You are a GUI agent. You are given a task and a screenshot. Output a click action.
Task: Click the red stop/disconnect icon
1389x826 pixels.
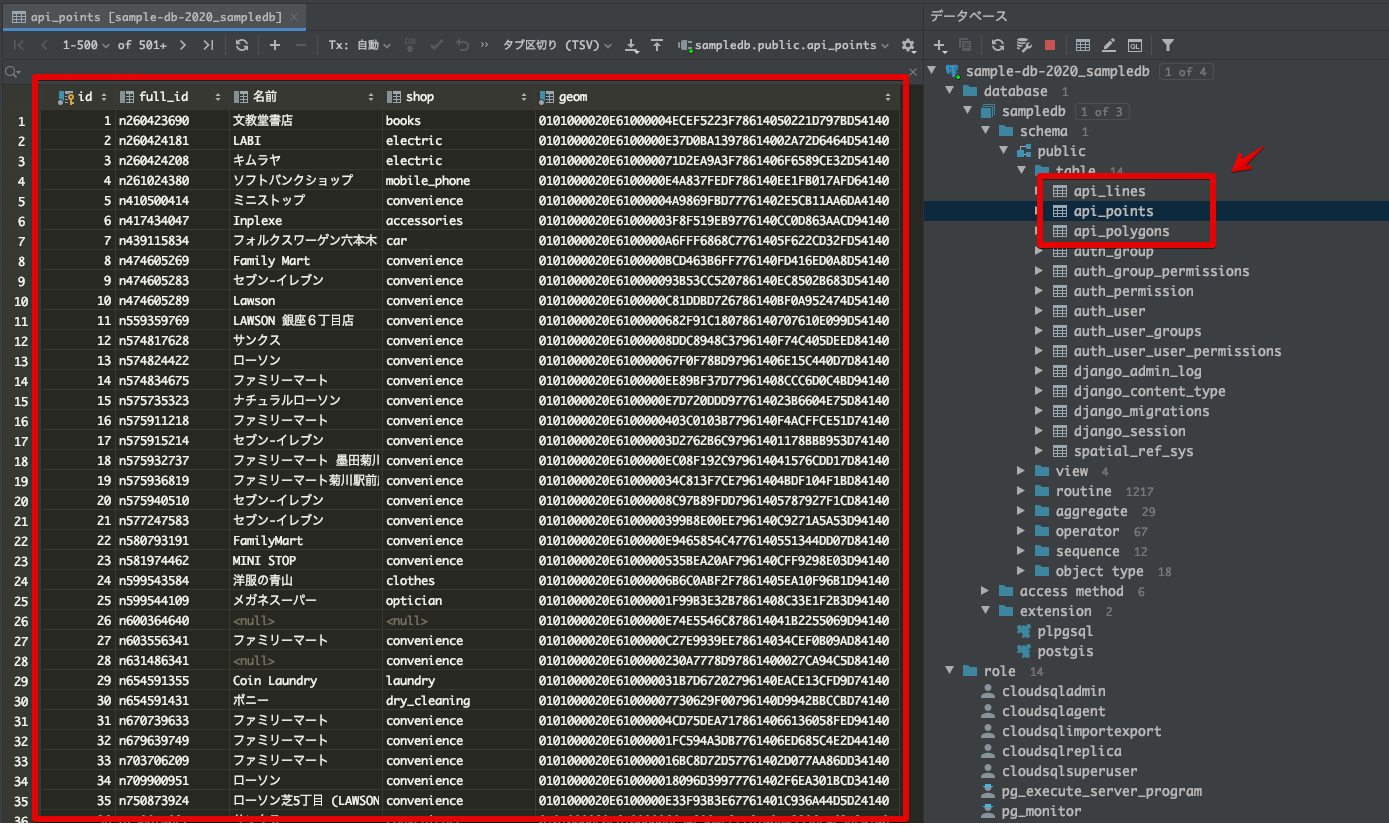pos(1050,45)
